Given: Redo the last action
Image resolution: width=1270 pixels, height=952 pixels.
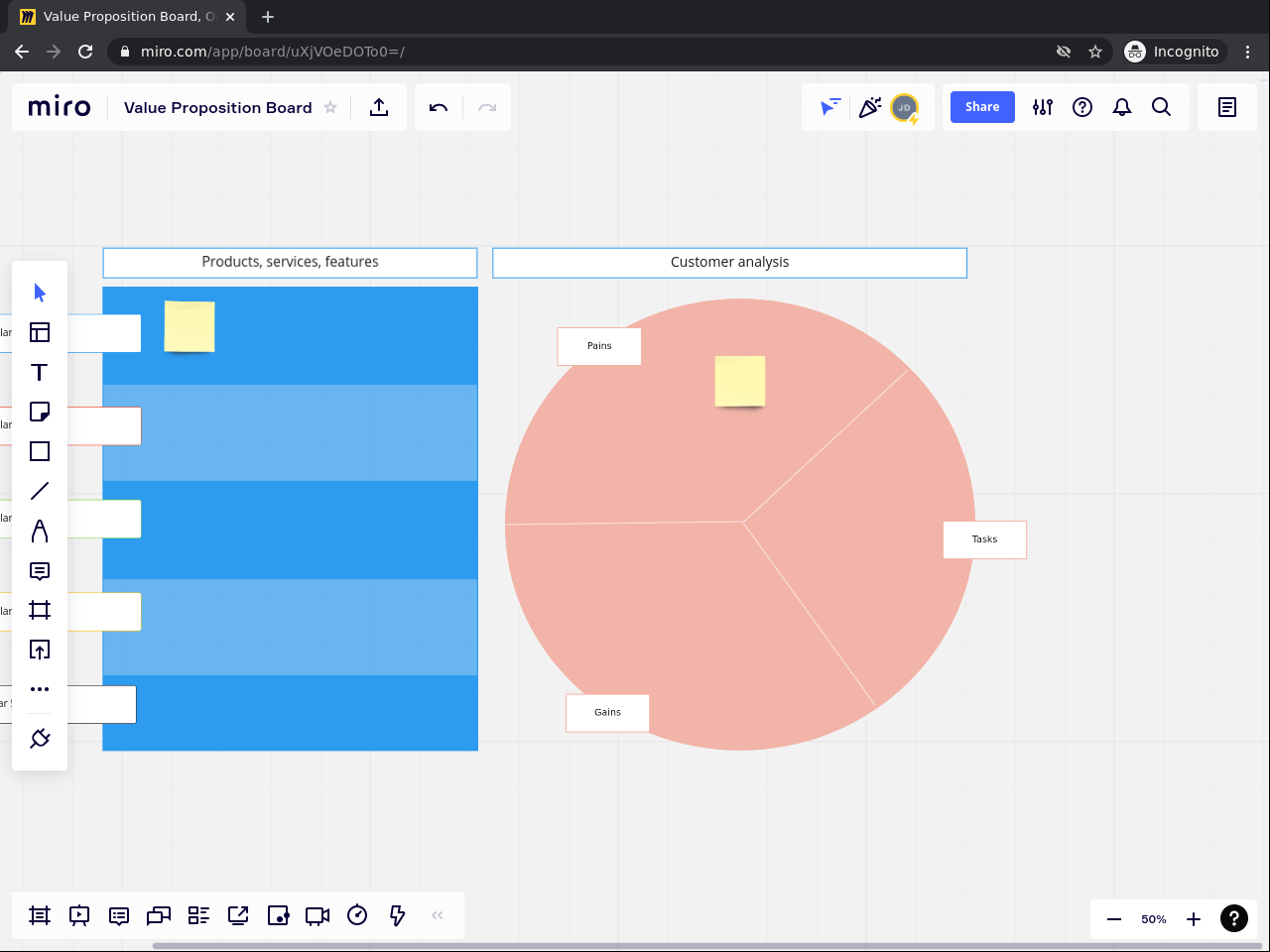Looking at the screenshot, I should coord(487,107).
